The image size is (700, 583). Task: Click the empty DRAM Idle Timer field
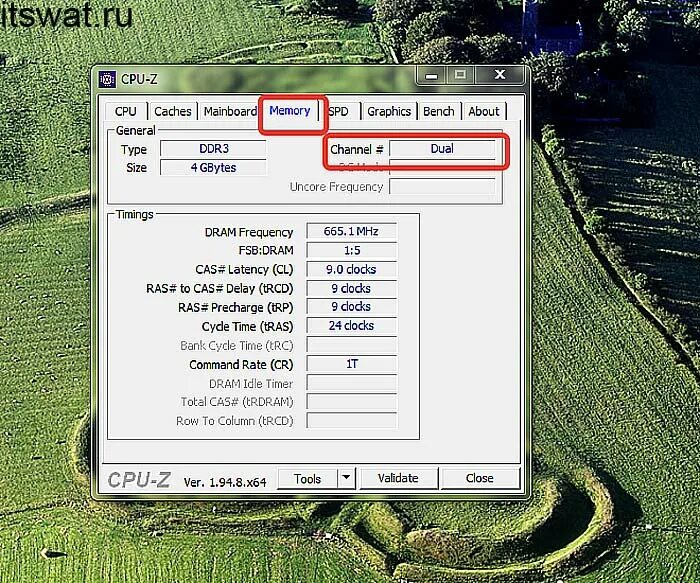(351, 383)
